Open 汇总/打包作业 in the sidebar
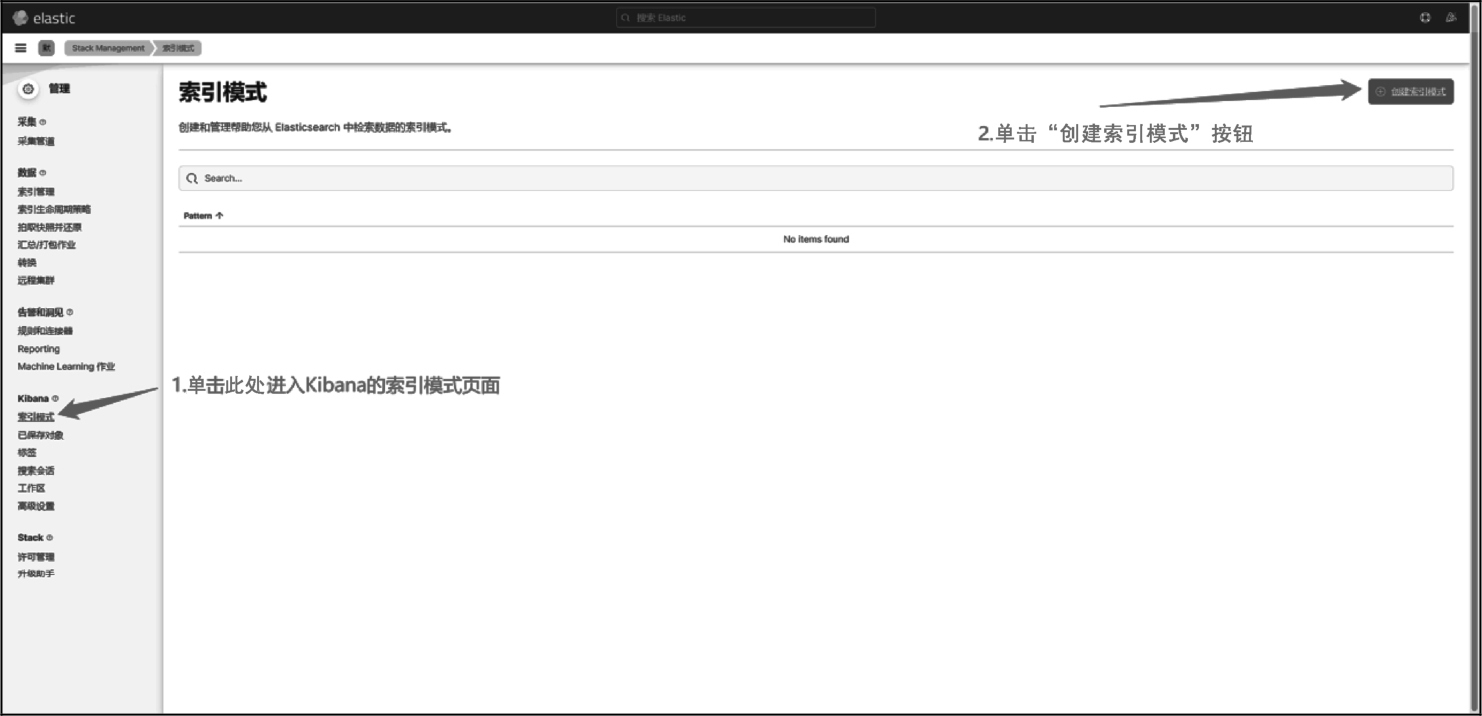 coord(46,245)
